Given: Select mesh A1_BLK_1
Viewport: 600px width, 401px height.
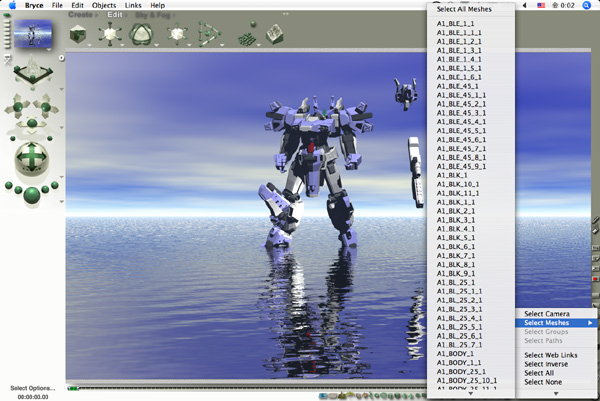Looking at the screenshot, I should coord(470,175).
